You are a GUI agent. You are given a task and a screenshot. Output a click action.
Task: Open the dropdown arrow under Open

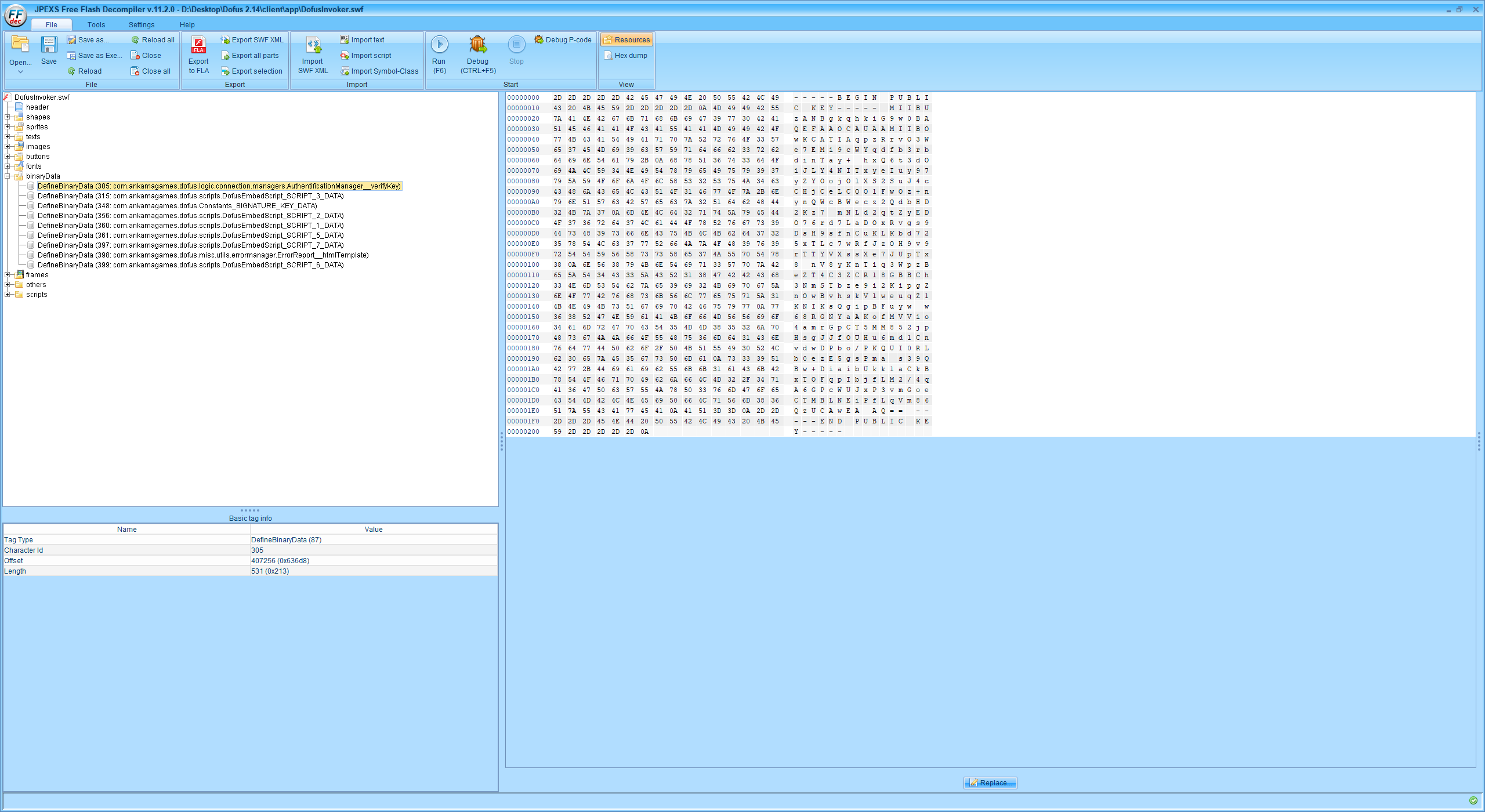coord(20,72)
